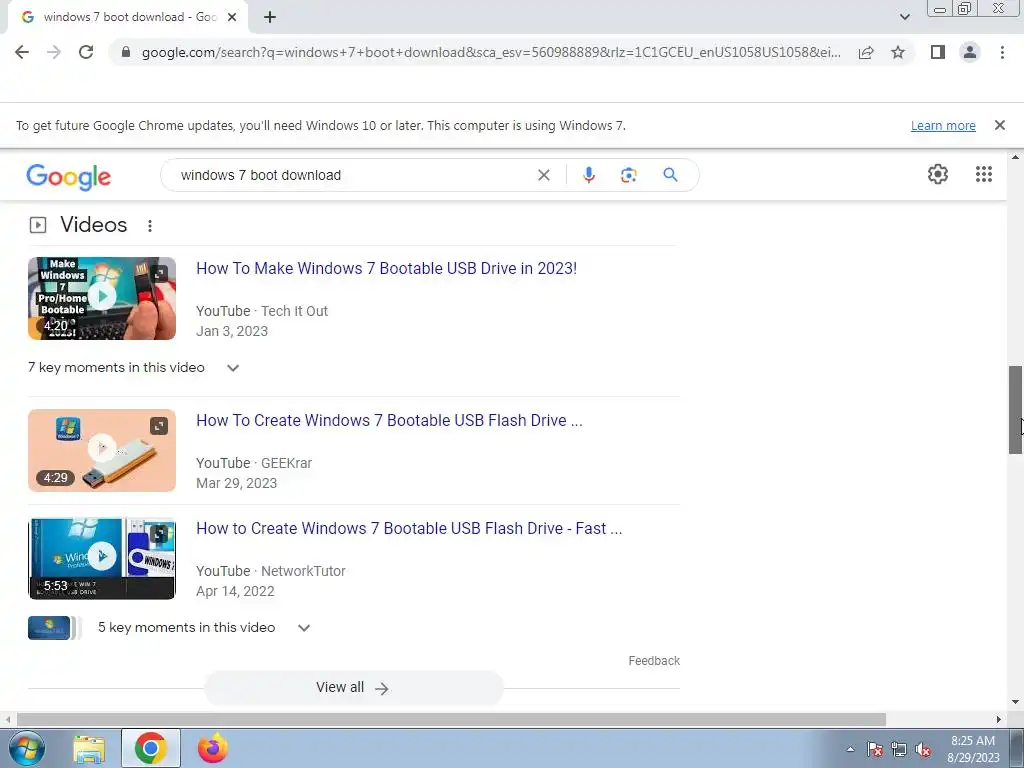The image size is (1024, 768).
Task: Click the forward navigation arrow
Action: [x=54, y=52]
